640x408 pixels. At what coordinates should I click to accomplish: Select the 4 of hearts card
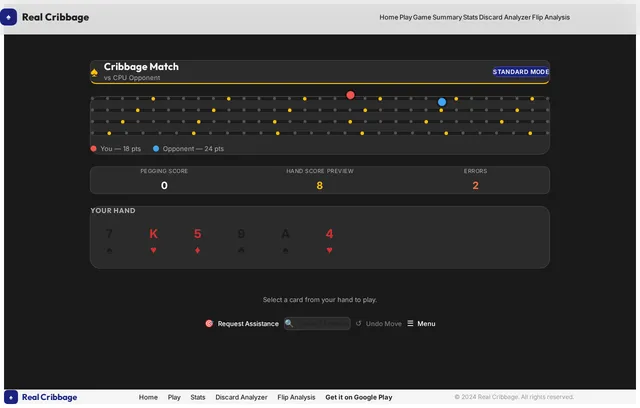(x=329, y=240)
